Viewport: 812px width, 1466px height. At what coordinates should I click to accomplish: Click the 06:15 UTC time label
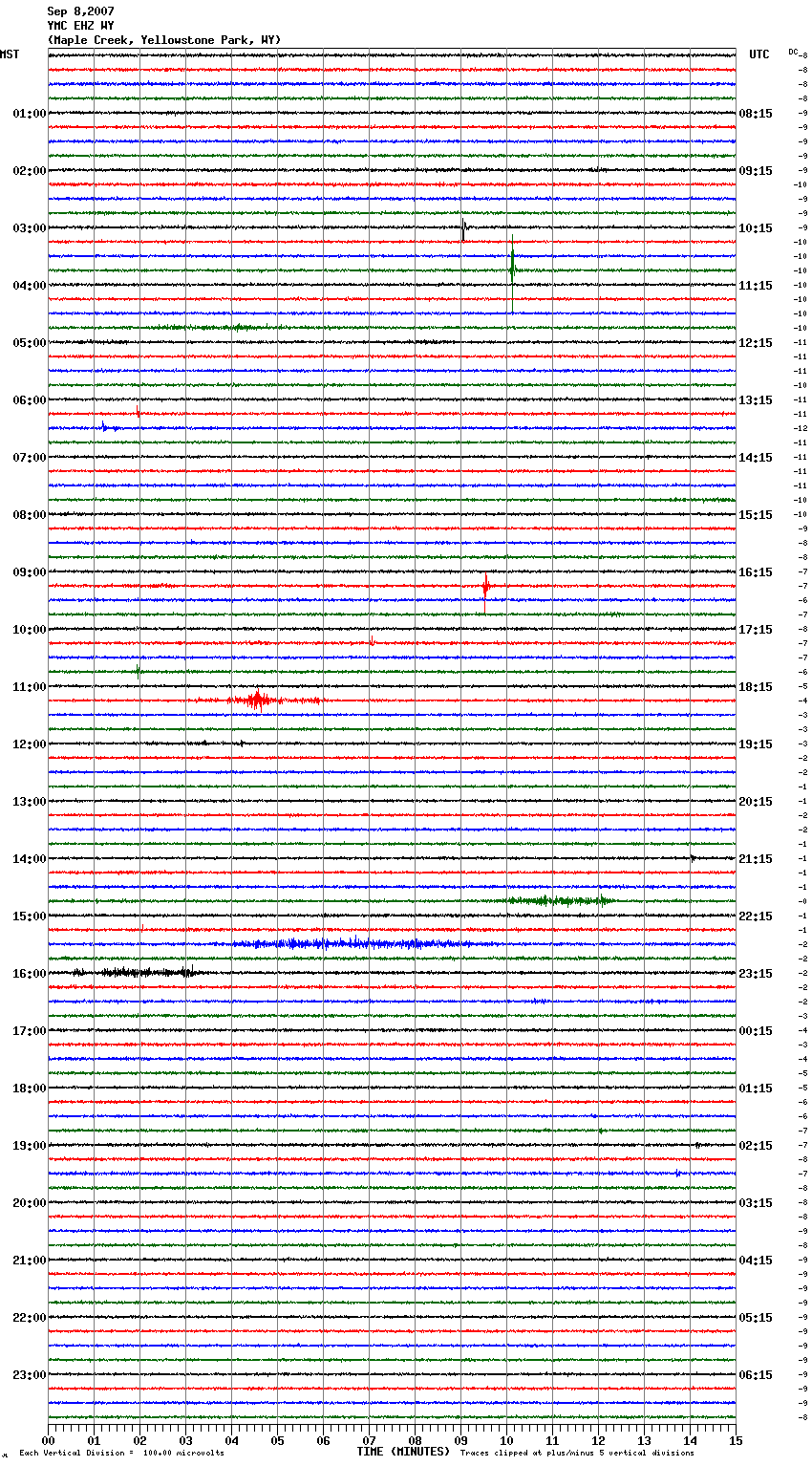(x=756, y=1375)
